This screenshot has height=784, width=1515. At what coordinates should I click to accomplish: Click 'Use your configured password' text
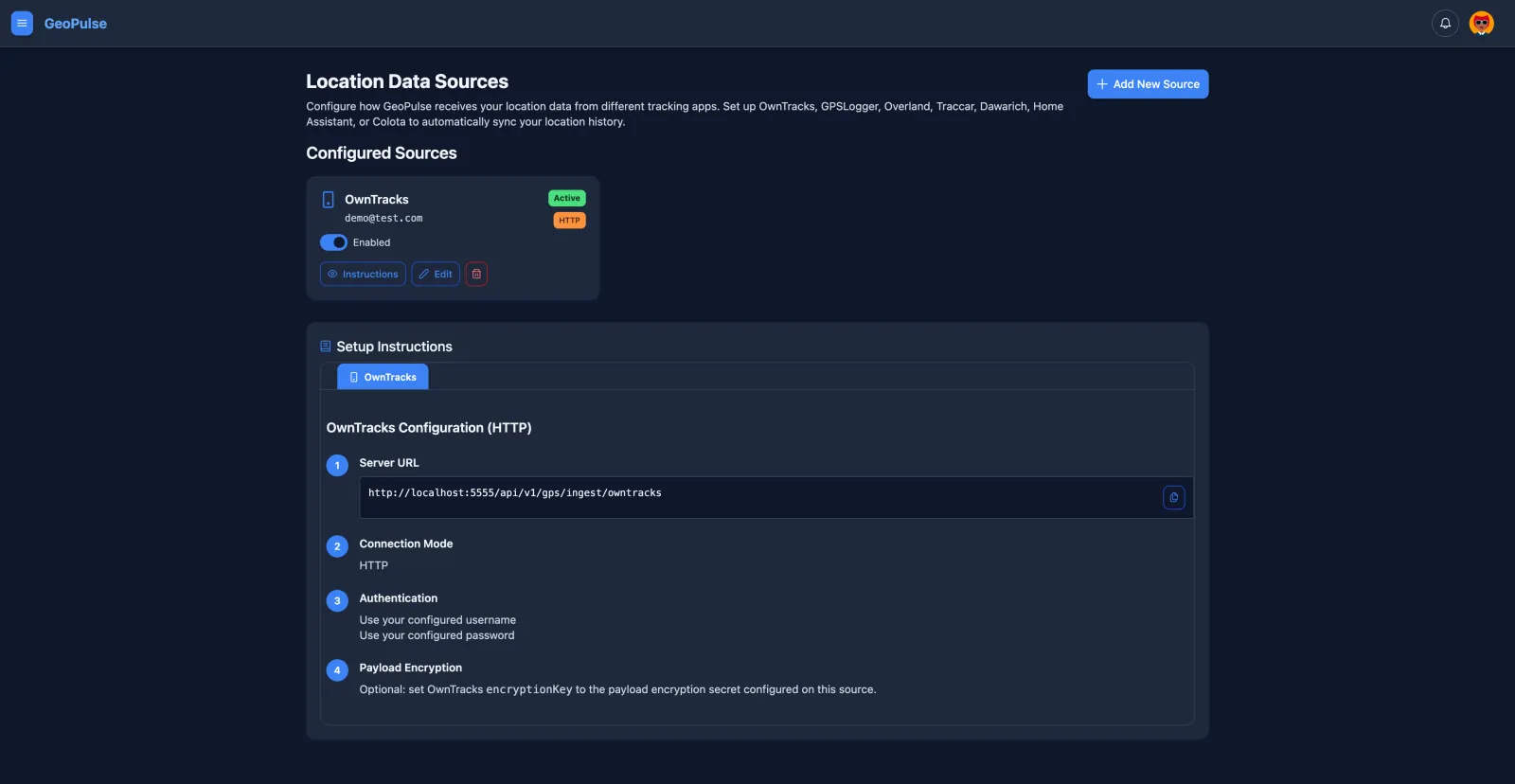(437, 635)
